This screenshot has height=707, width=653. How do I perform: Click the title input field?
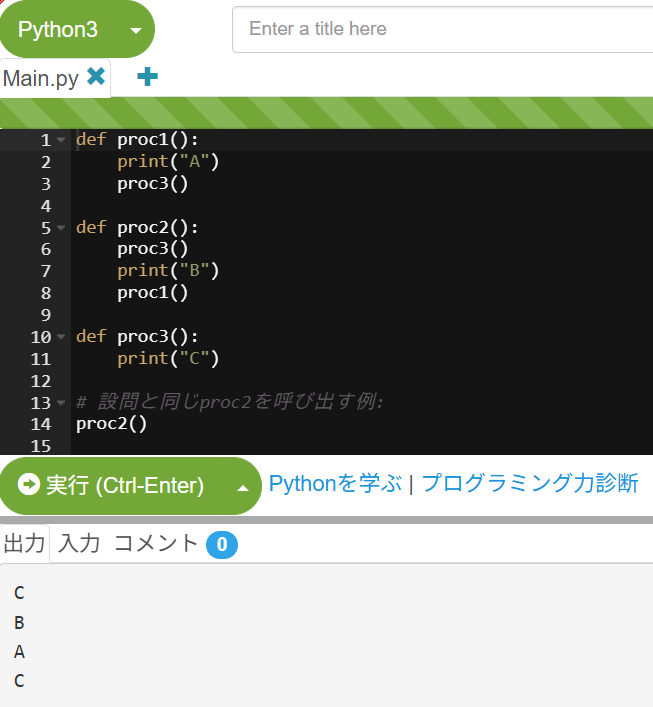point(443,29)
